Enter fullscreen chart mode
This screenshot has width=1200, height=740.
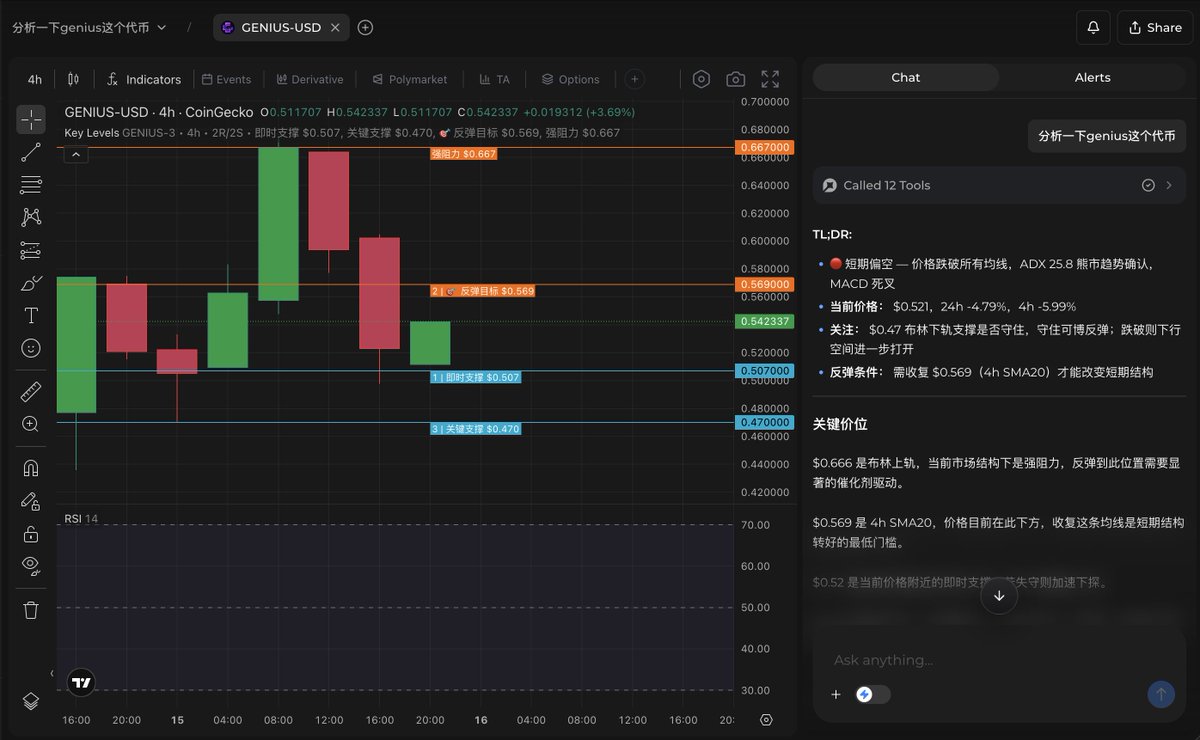(770, 79)
